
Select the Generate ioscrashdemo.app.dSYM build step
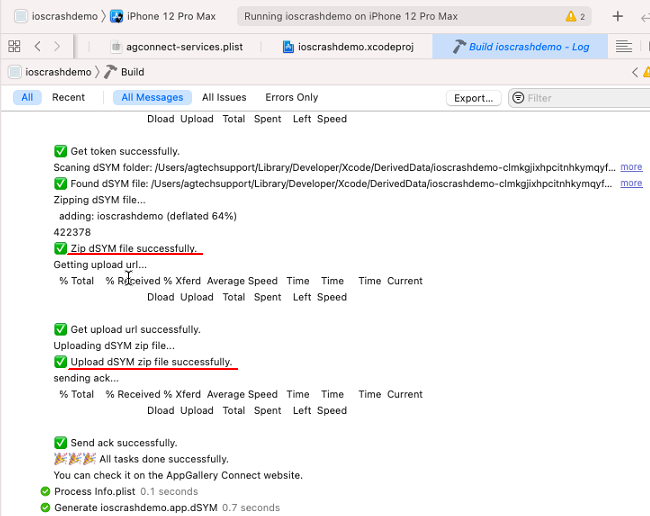point(136,508)
